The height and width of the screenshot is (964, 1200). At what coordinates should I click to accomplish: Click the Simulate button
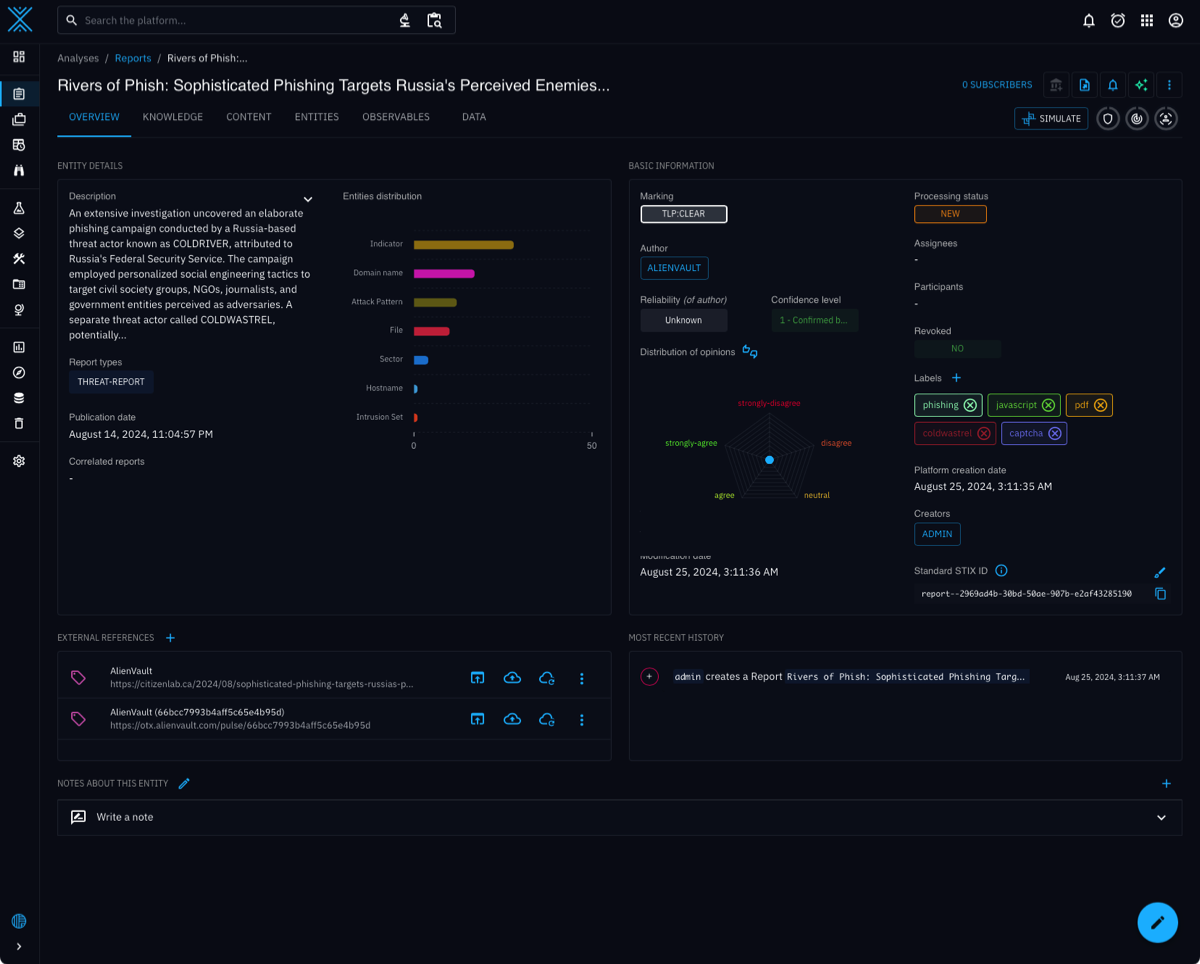tap(1051, 119)
